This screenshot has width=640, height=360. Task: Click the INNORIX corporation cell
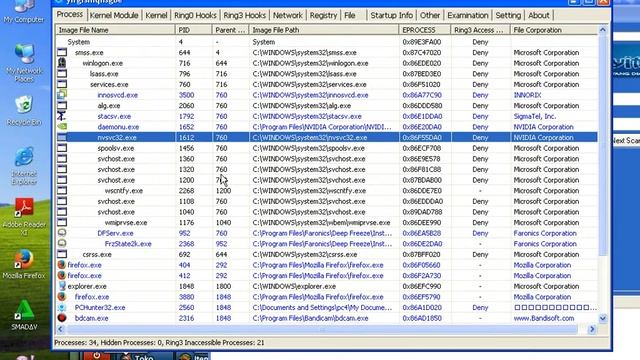coord(527,95)
